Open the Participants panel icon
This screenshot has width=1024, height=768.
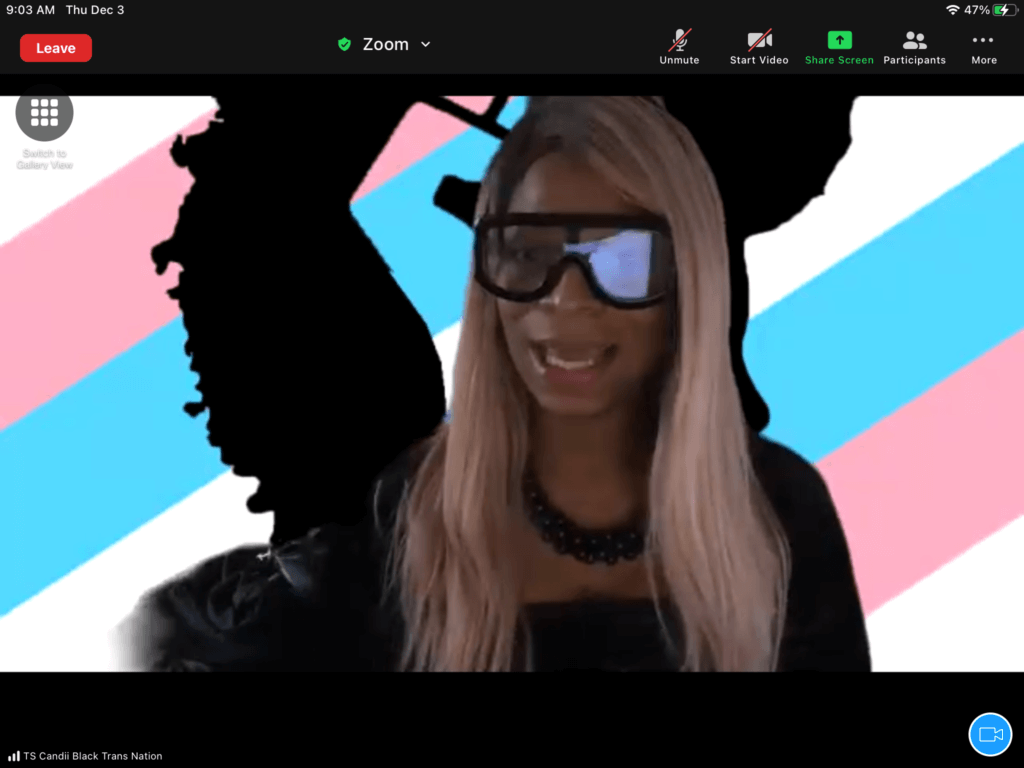point(914,41)
